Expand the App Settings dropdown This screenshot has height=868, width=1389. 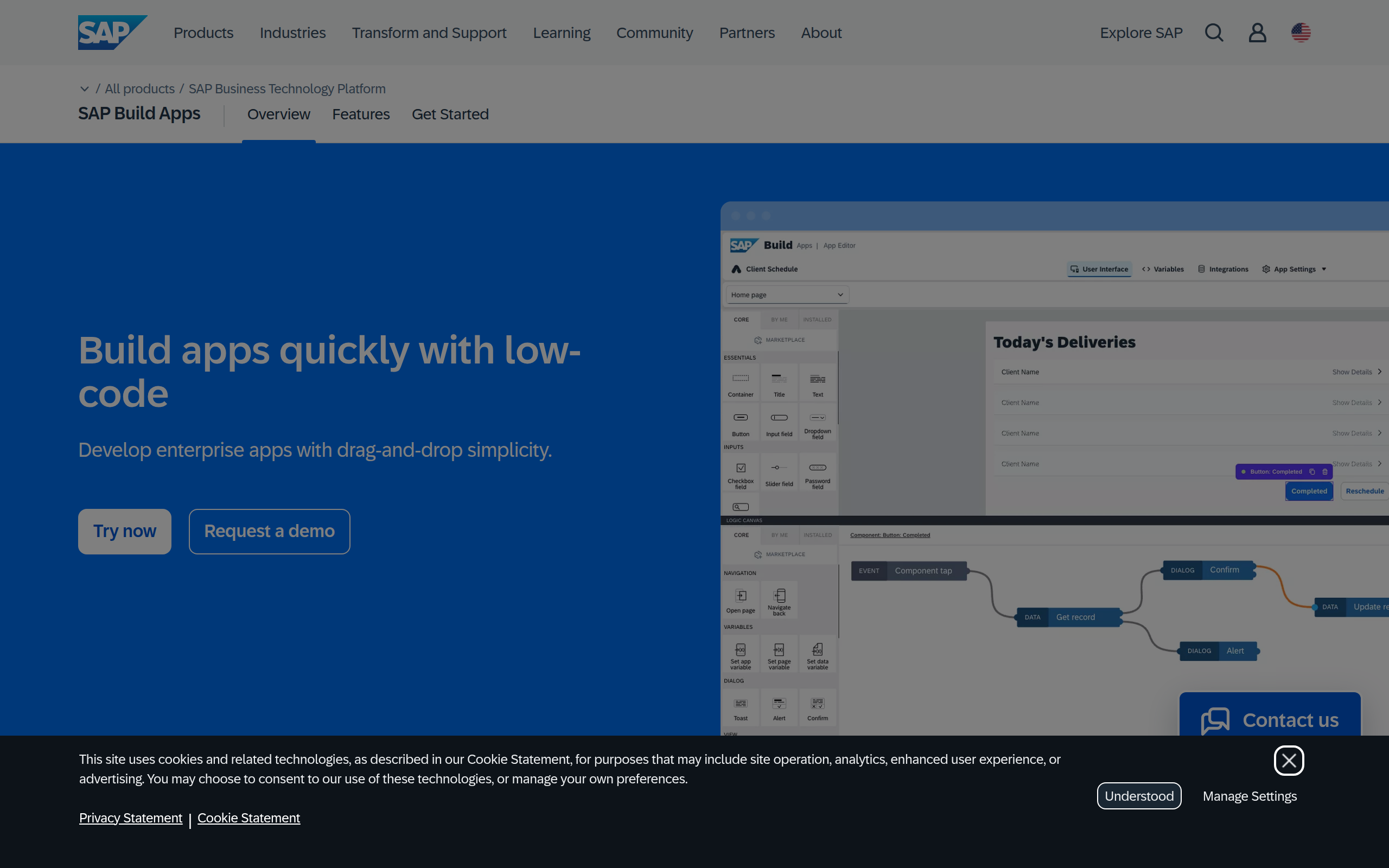pos(1294,269)
